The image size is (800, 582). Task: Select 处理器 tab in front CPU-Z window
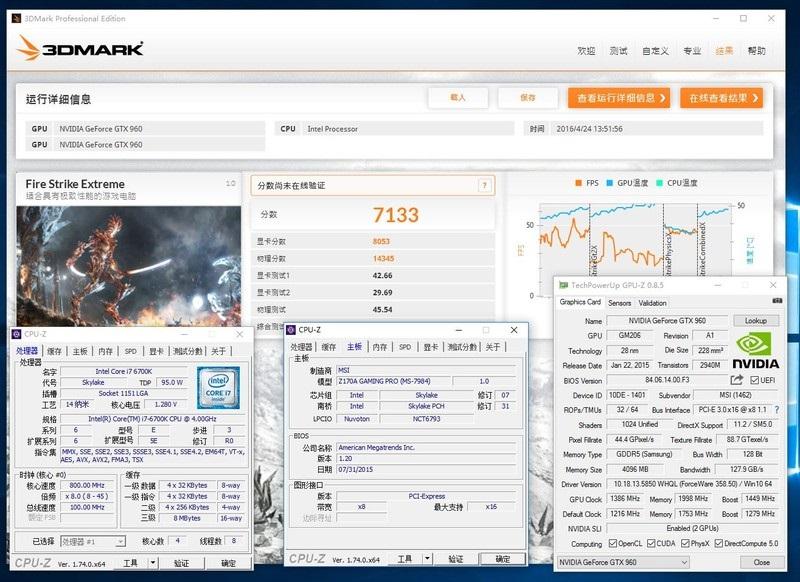[x=301, y=347]
